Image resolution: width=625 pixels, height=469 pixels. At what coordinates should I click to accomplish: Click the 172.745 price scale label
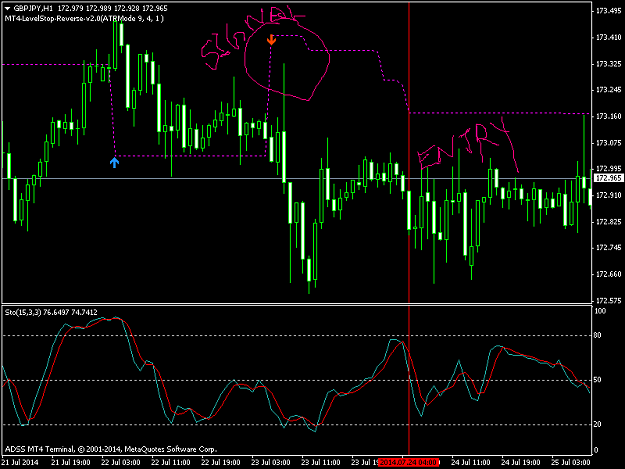pyautogui.click(x=608, y=248)
